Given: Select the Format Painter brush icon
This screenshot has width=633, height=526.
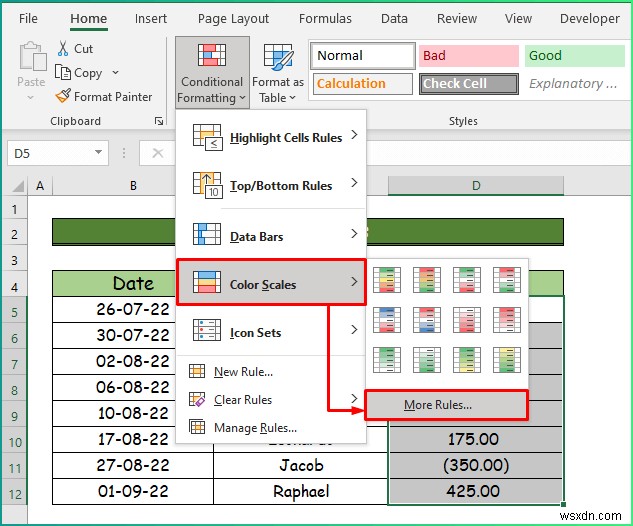Looking at the screenshot, I should coord(63,96).
